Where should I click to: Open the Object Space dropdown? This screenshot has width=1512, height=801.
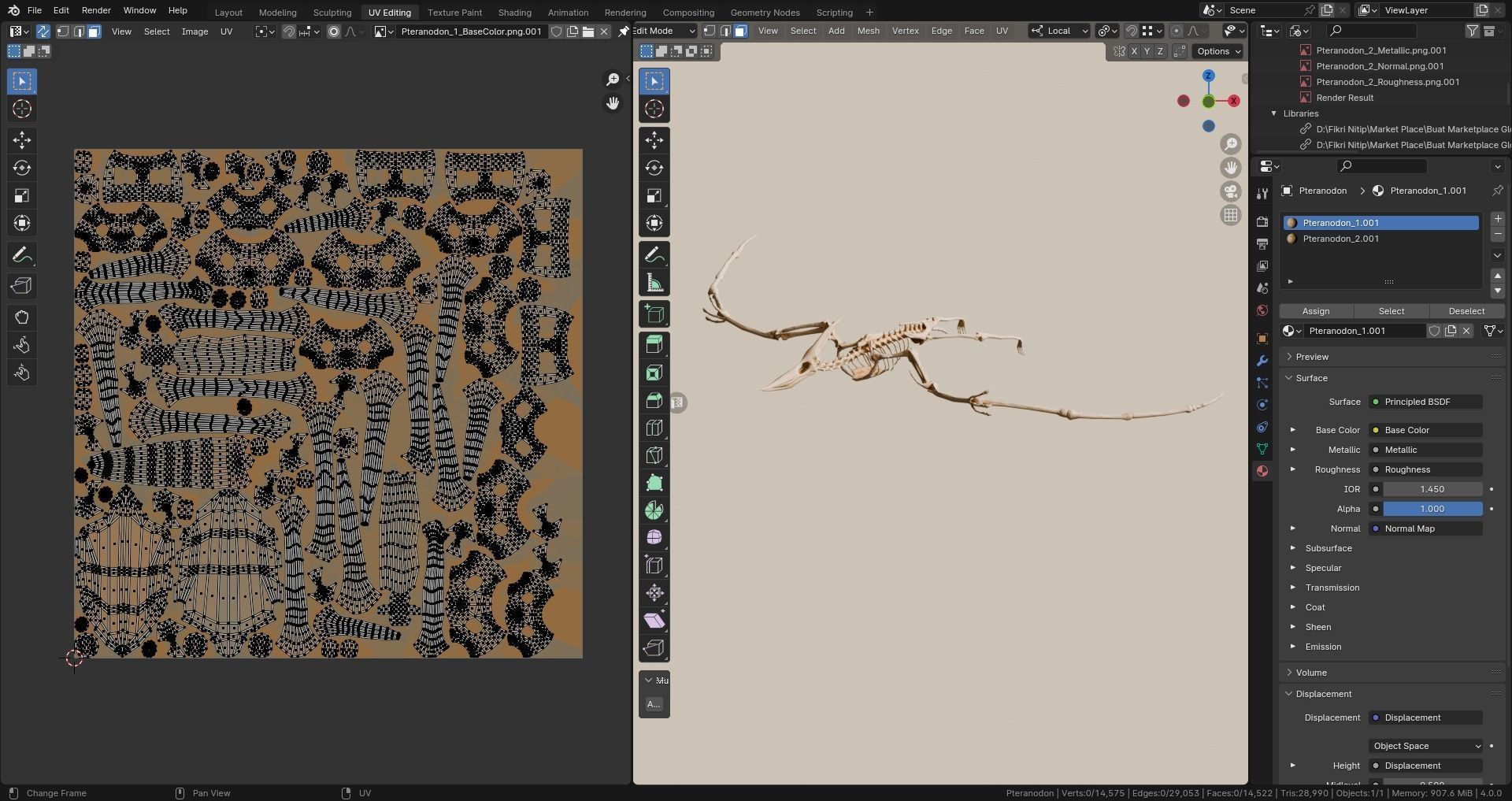(x=1426, y=746)
